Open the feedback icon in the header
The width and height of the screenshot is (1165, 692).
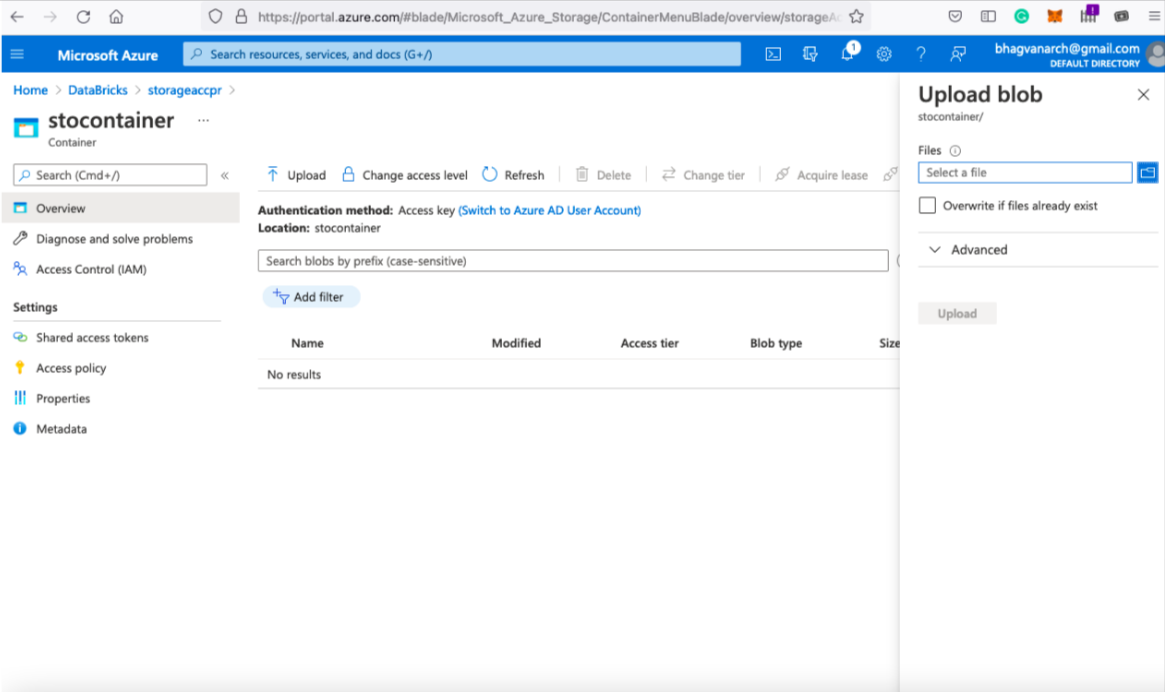(x=958, y=54)
